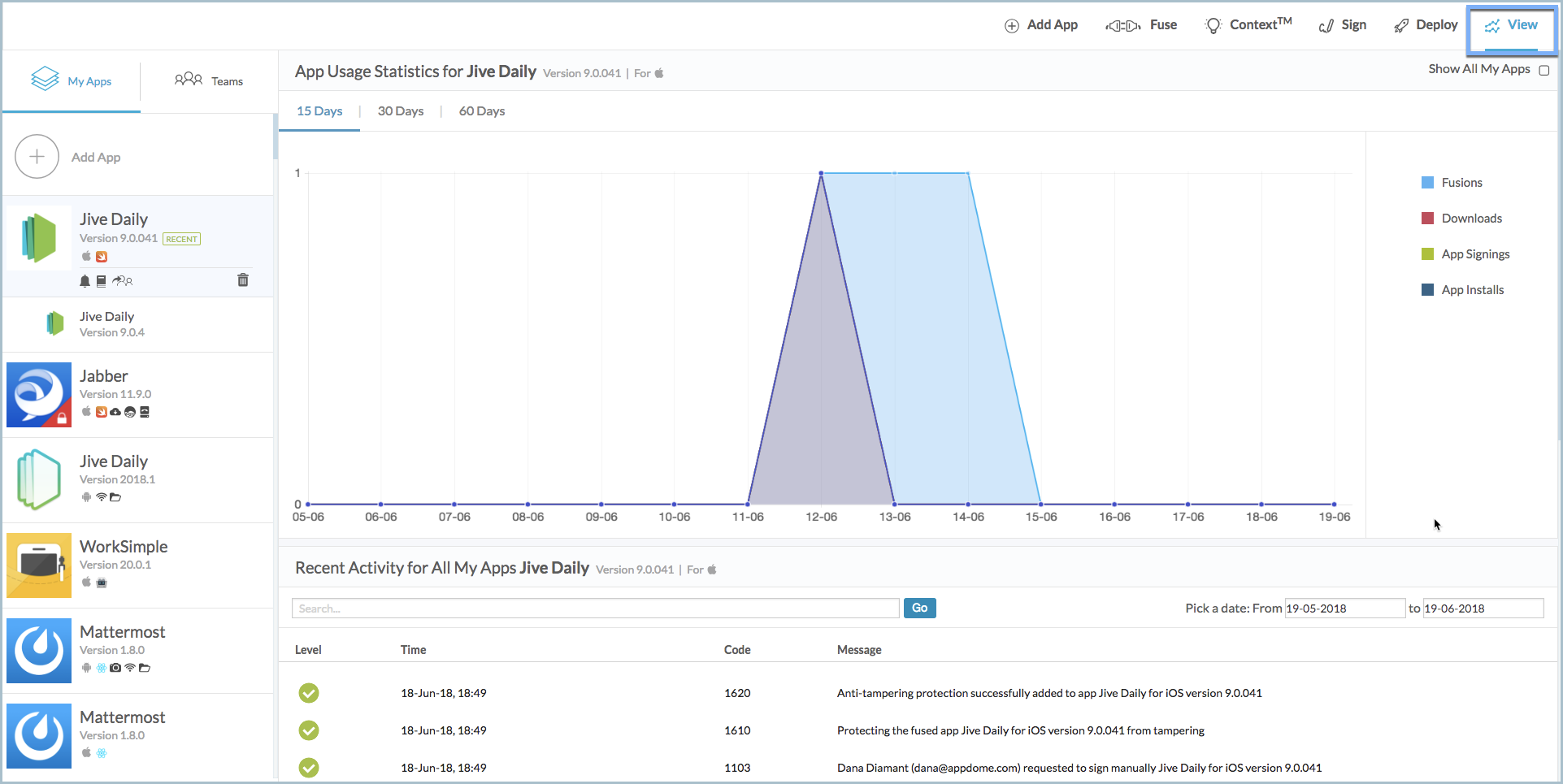1563x784 pixels.
Task: Switch to the 60 Days tab
Action: click(482, 111)
